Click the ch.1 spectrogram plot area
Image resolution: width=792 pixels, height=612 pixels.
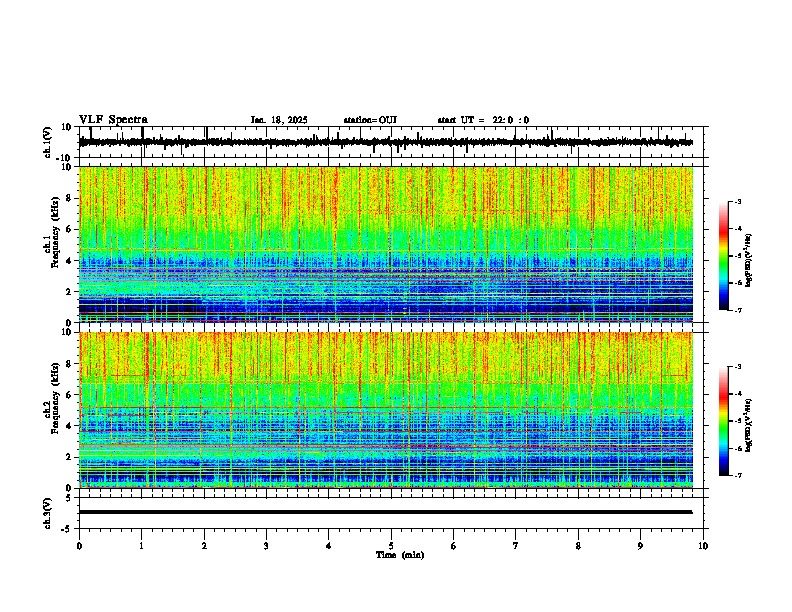[x=386, y=244]
